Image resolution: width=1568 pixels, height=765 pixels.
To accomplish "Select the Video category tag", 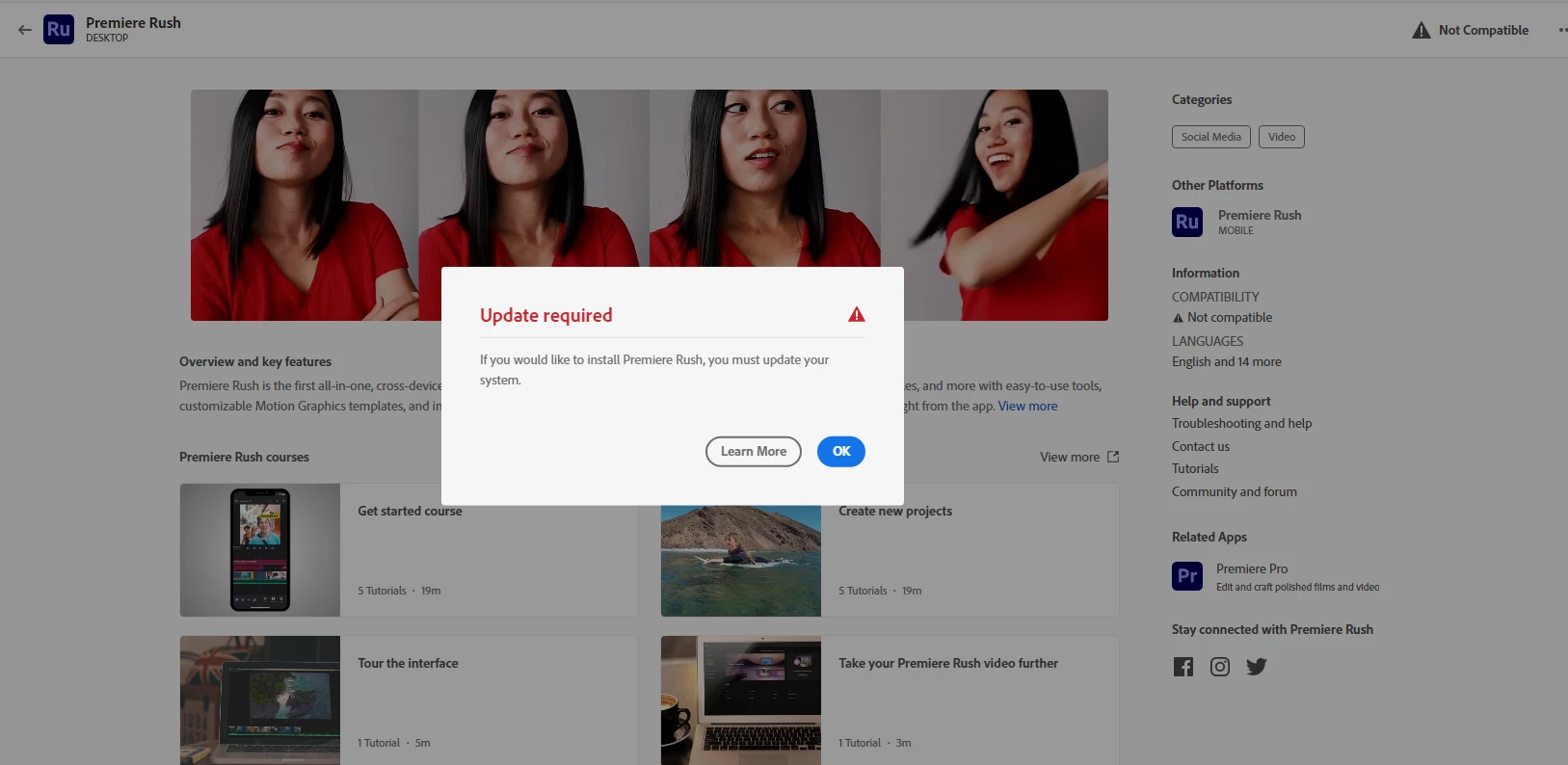I will pos(1282,137).
